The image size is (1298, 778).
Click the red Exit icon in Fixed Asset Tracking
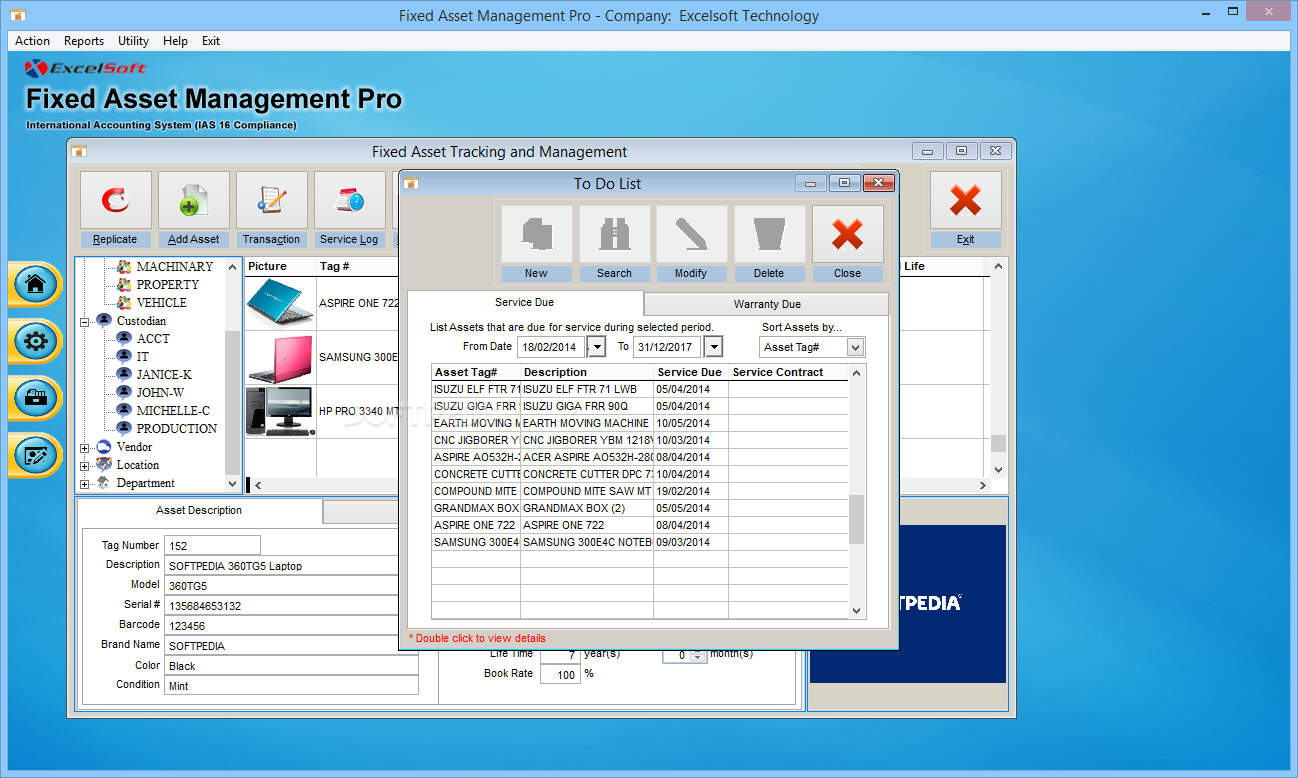click(x=965, y=200)
